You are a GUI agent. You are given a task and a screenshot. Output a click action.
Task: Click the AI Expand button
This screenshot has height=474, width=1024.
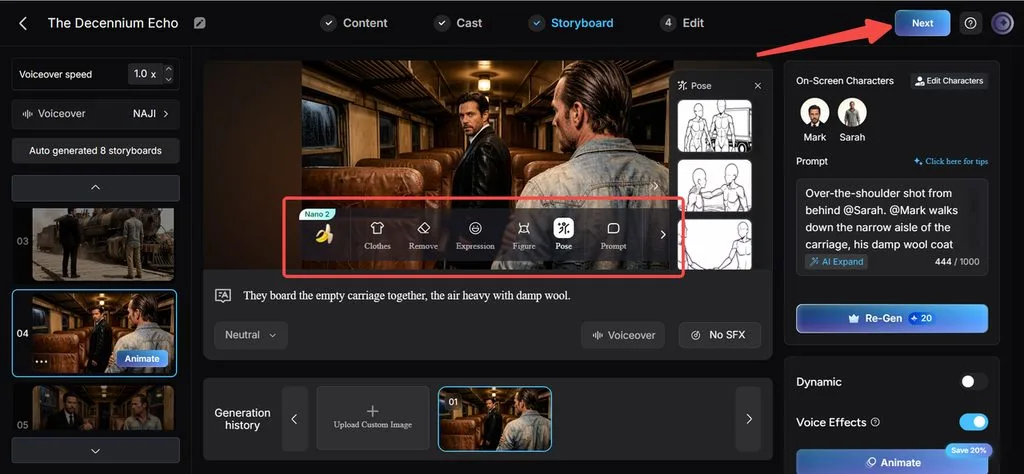(837, 262)
